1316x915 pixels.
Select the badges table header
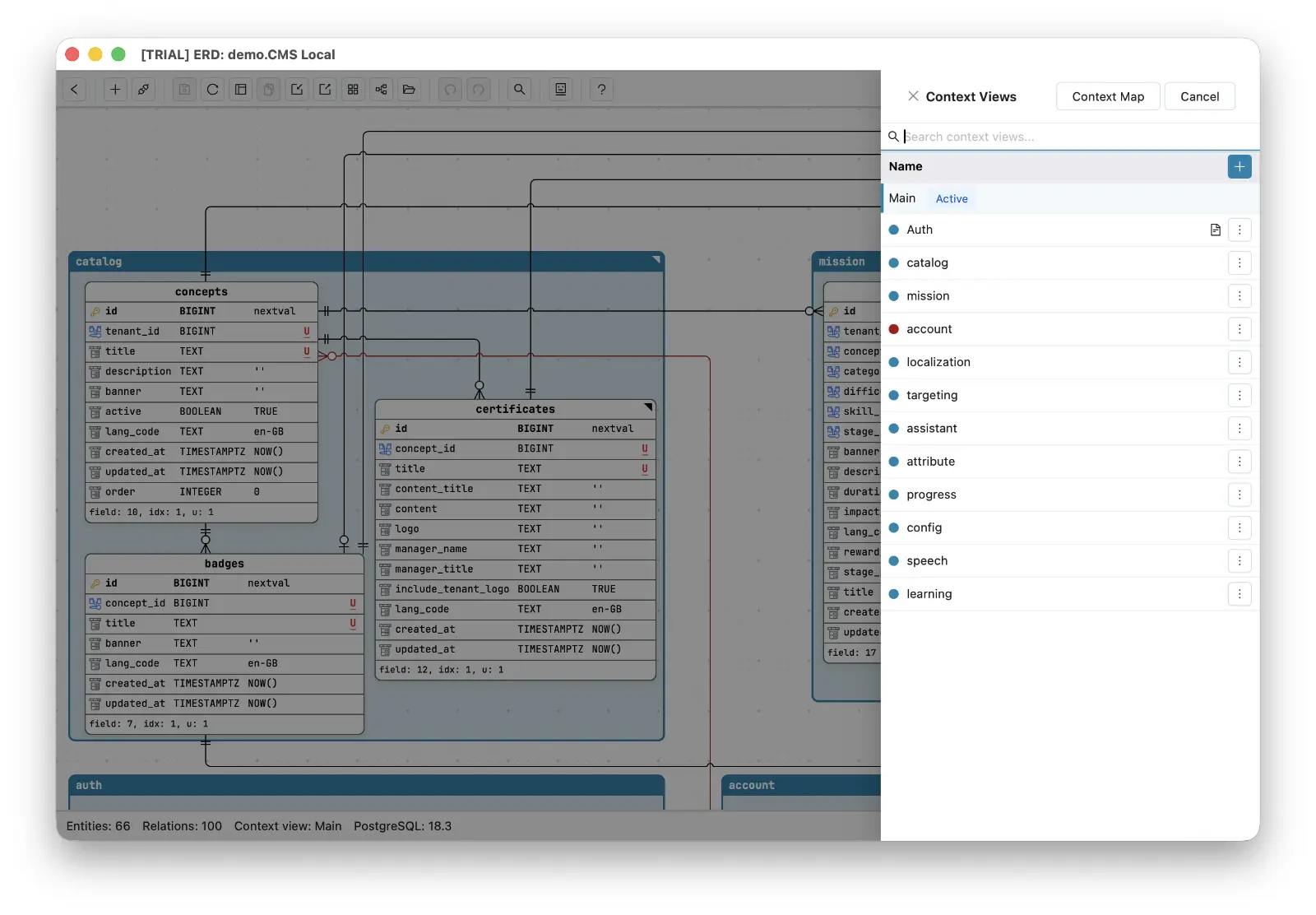[225, 564]
